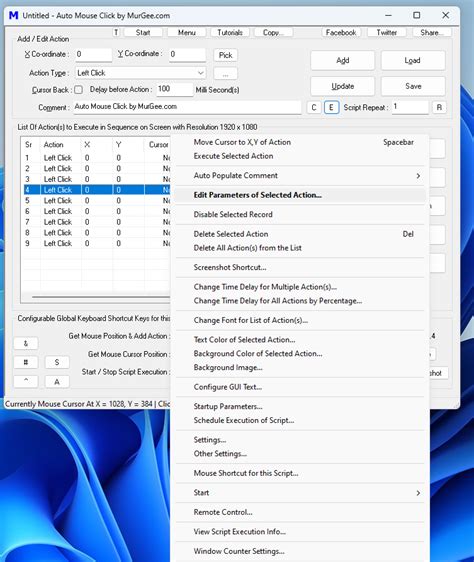474x562 pixels.
Task: Click the ampersand shortcut key button
Action: point(26,343)
